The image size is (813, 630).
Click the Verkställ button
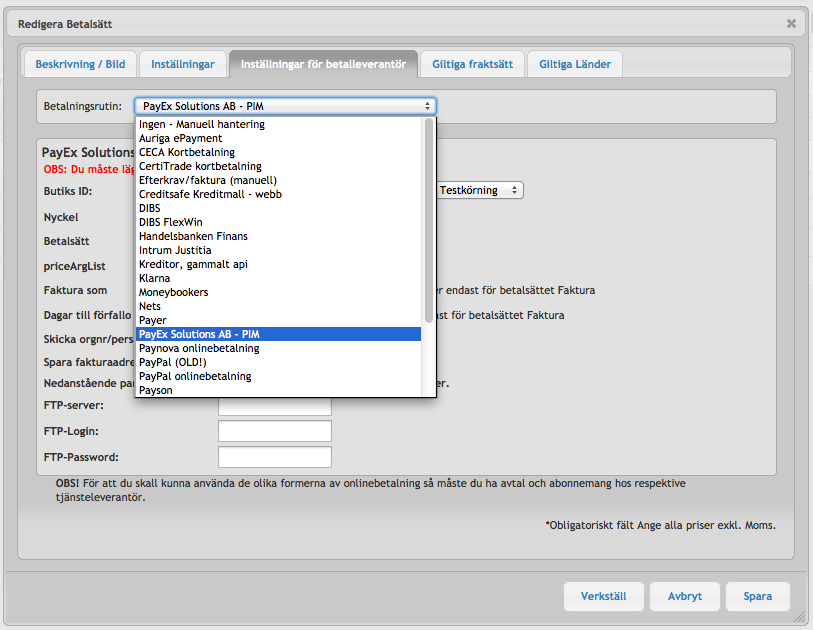pyautogui.click(x=604, y=596)
